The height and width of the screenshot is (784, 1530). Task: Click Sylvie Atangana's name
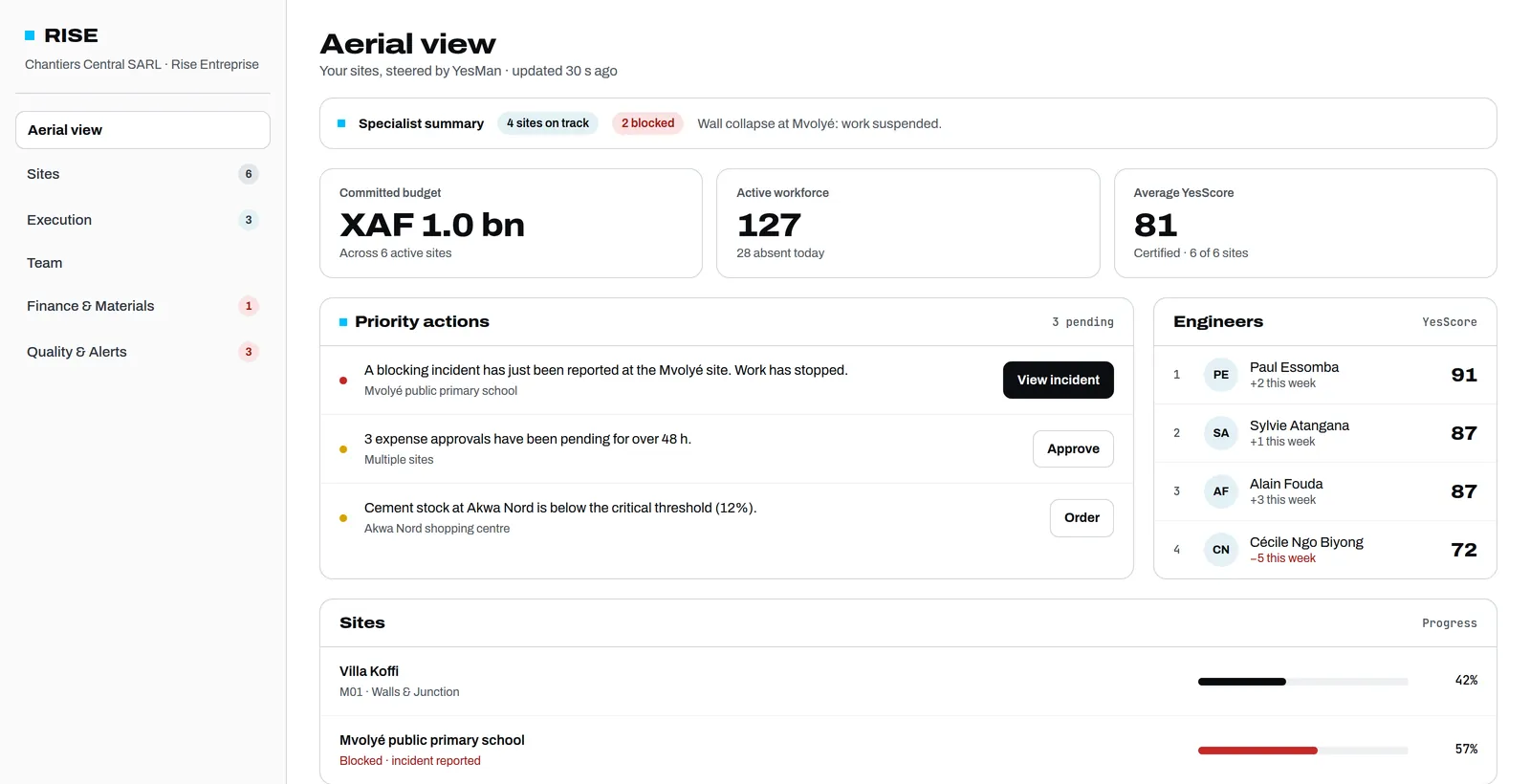pyautogui.click(x=1299, y=425)
